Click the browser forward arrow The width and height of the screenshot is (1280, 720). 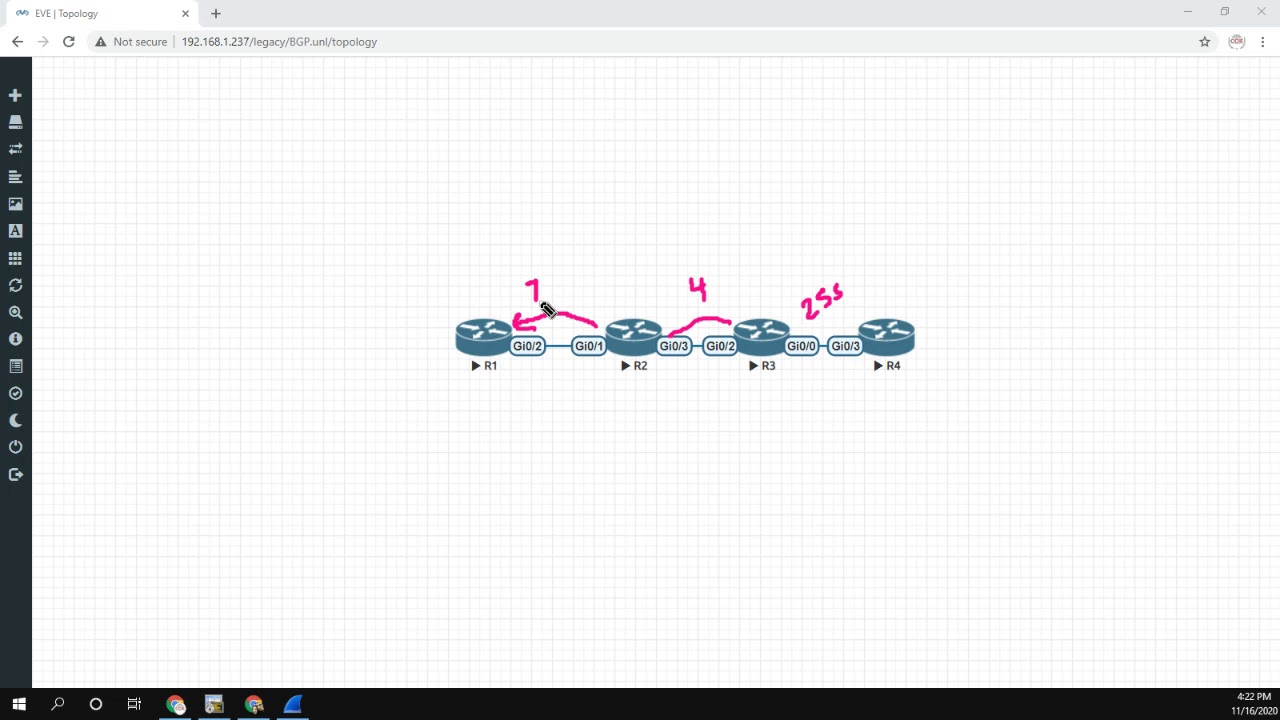click(43, 42)
